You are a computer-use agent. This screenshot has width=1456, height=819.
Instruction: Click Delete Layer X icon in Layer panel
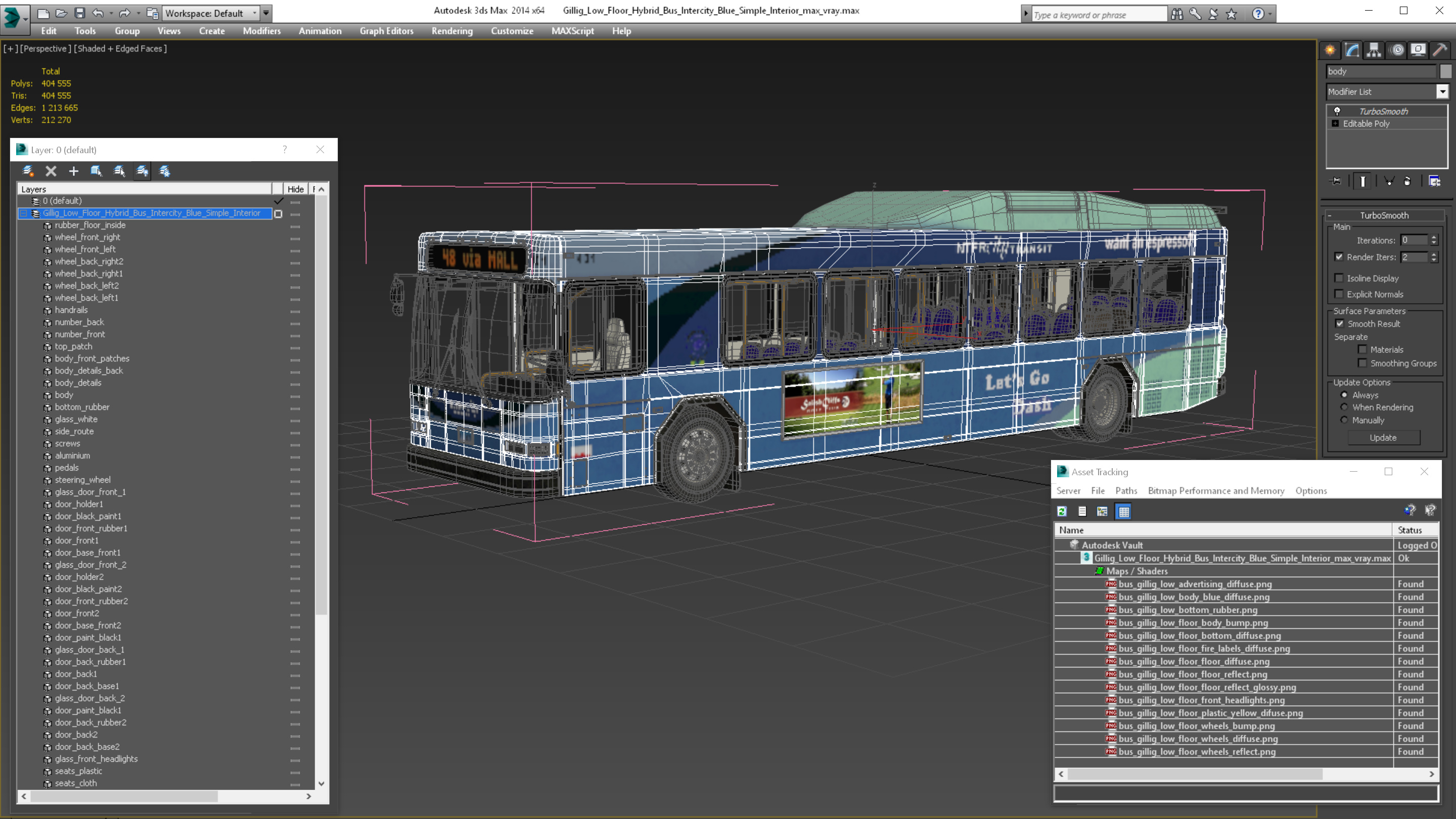(x=51, y=171)
